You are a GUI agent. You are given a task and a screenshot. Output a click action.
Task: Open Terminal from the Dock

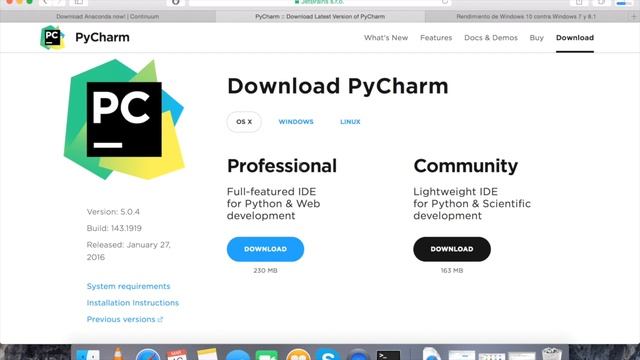click(x=388, y=355)
